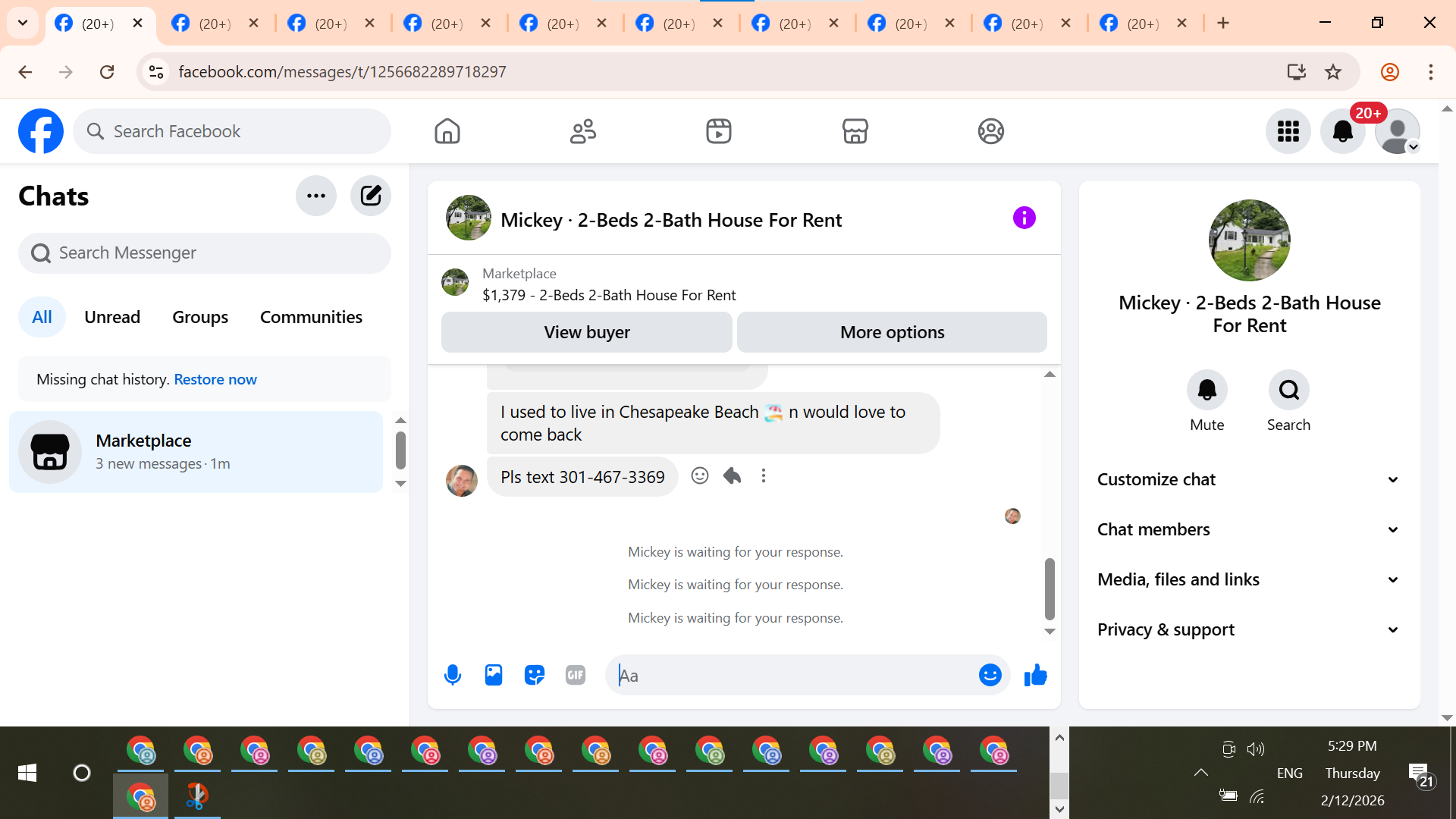Click the More options button

[893, 332]
